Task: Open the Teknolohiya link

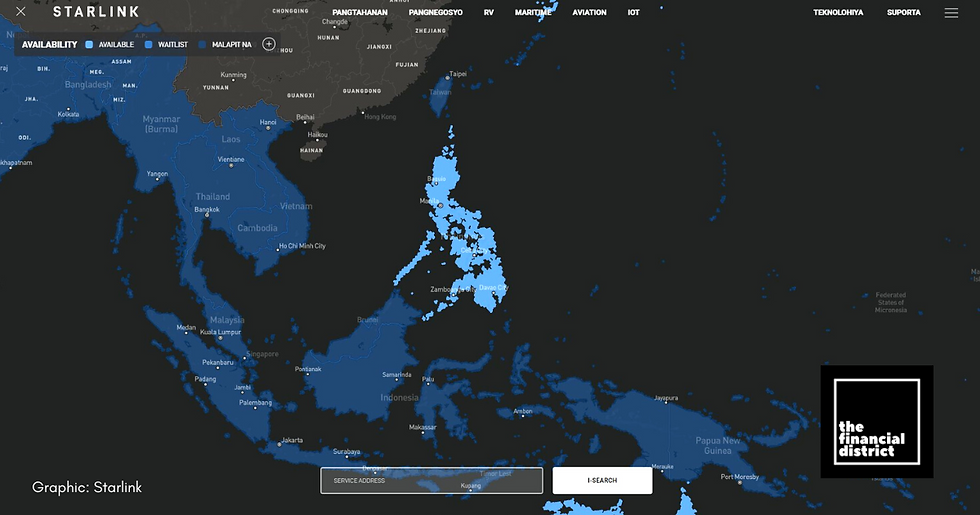Action: (838, 12)
